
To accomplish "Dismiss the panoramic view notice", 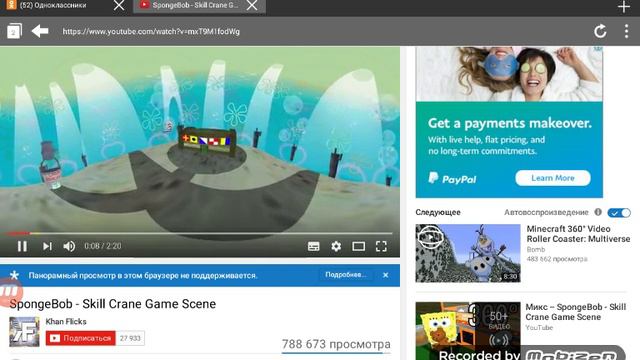I will coord(385,275).
